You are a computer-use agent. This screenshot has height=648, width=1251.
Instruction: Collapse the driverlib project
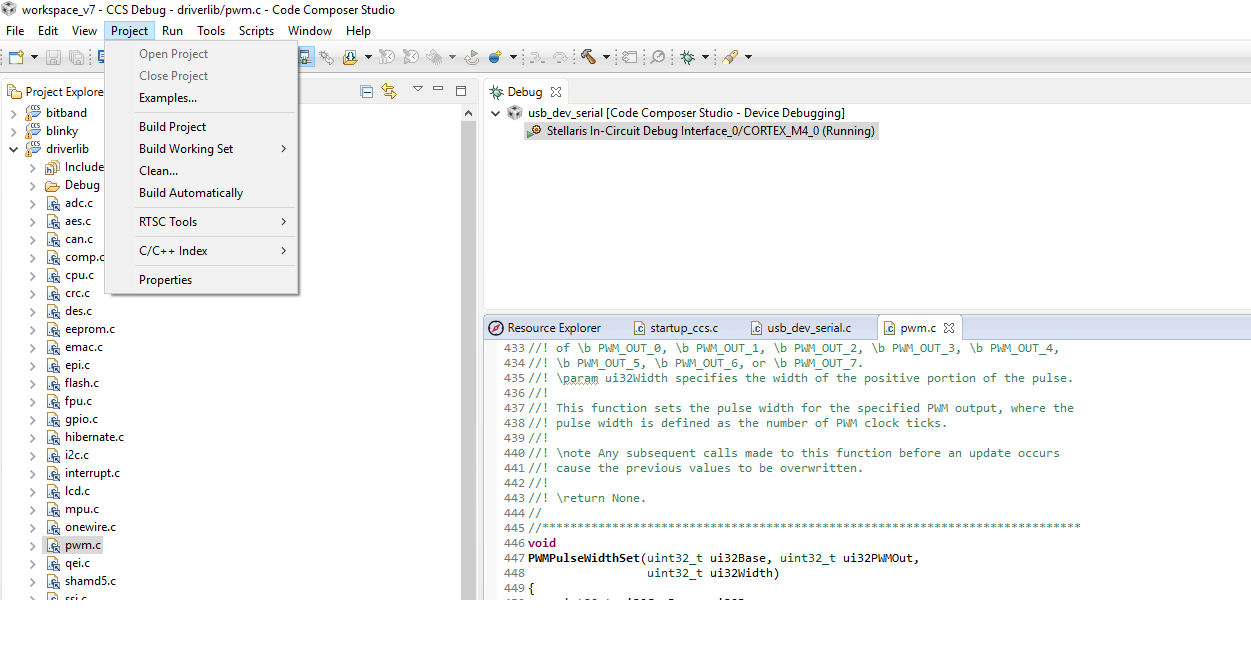coord(13,149)
